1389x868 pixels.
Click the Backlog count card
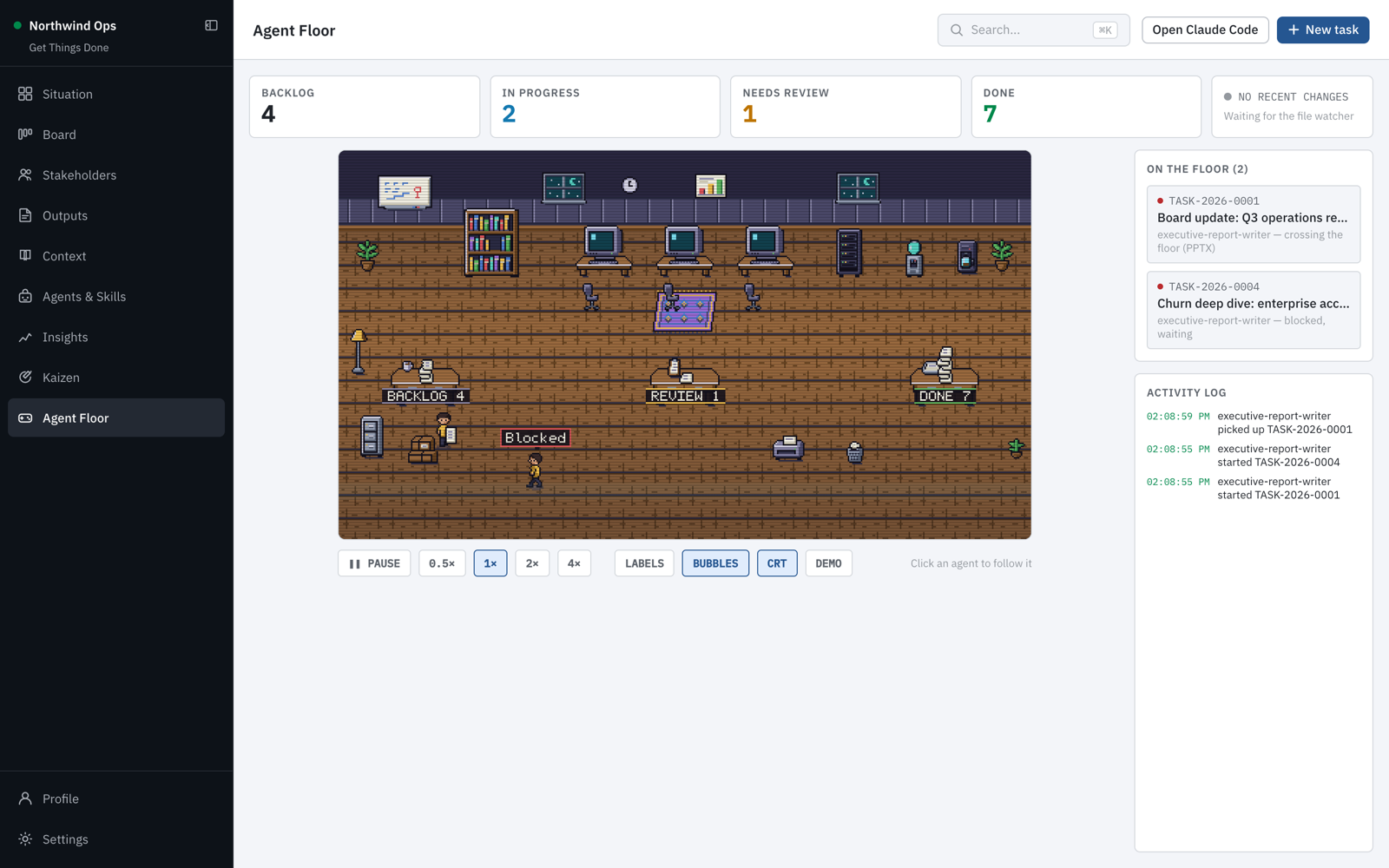point(365,107)
